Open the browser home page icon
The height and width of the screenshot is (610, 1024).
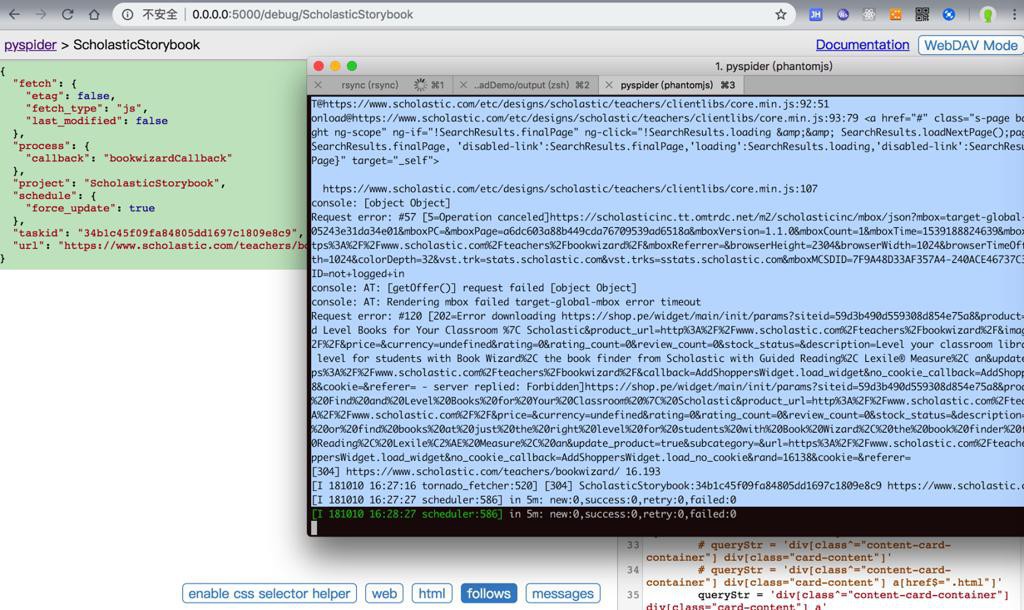94,14
